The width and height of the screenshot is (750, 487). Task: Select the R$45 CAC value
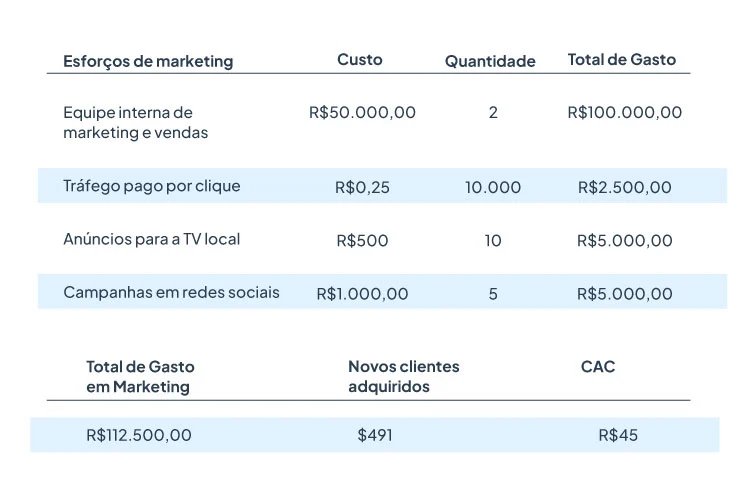coord(618,435)
